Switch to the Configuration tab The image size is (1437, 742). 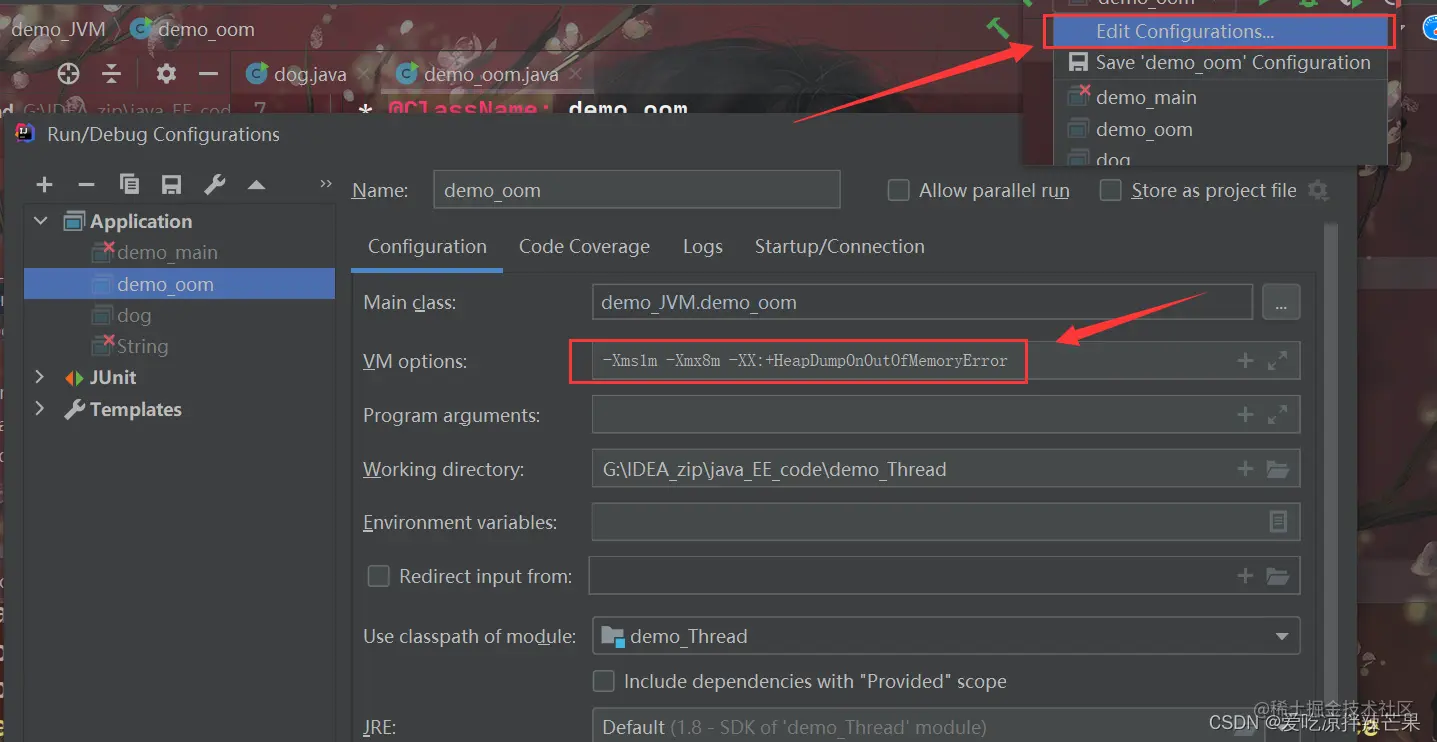(427, 246)
